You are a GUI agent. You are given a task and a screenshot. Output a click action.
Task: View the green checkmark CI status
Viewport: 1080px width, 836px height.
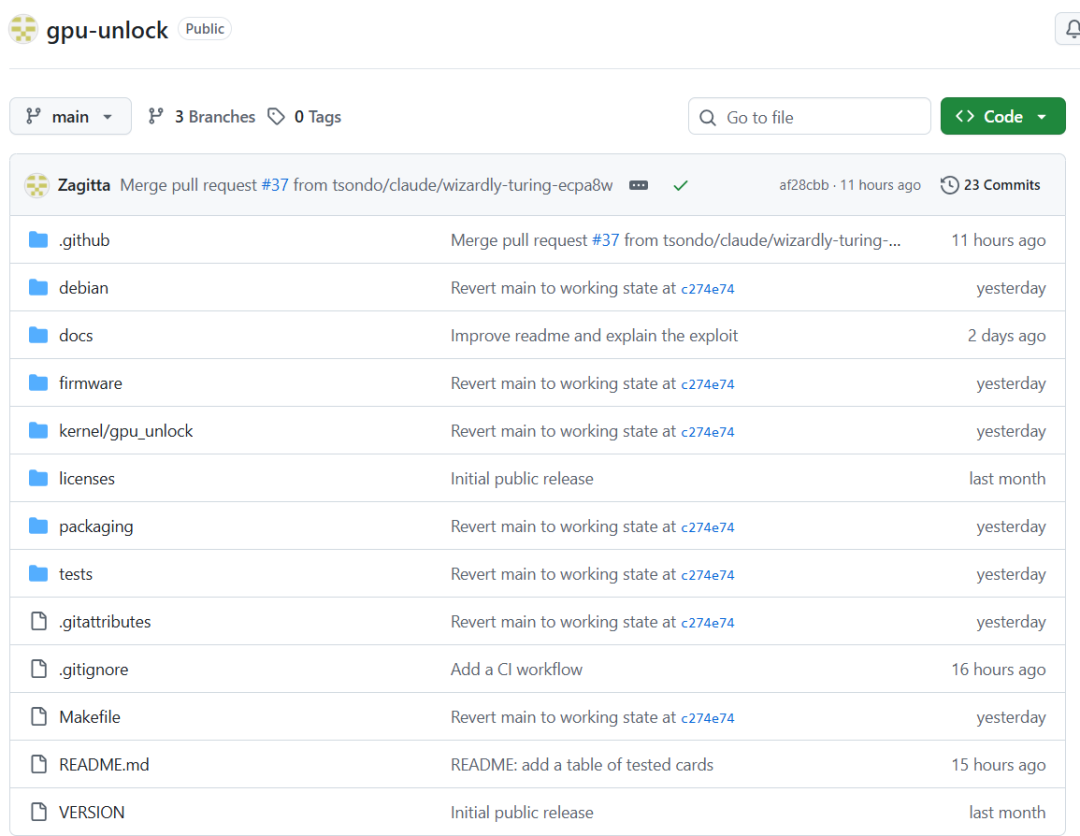(681, 185)
